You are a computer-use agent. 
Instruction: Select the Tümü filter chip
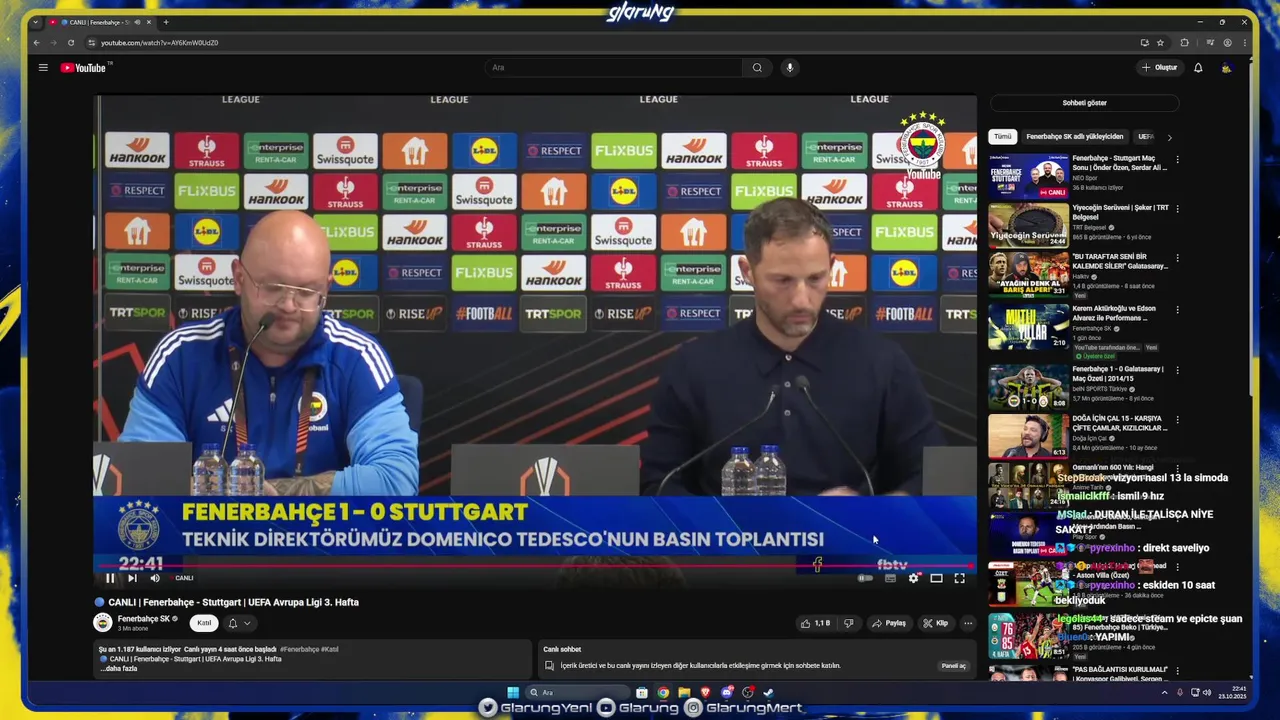[1003, 137]
